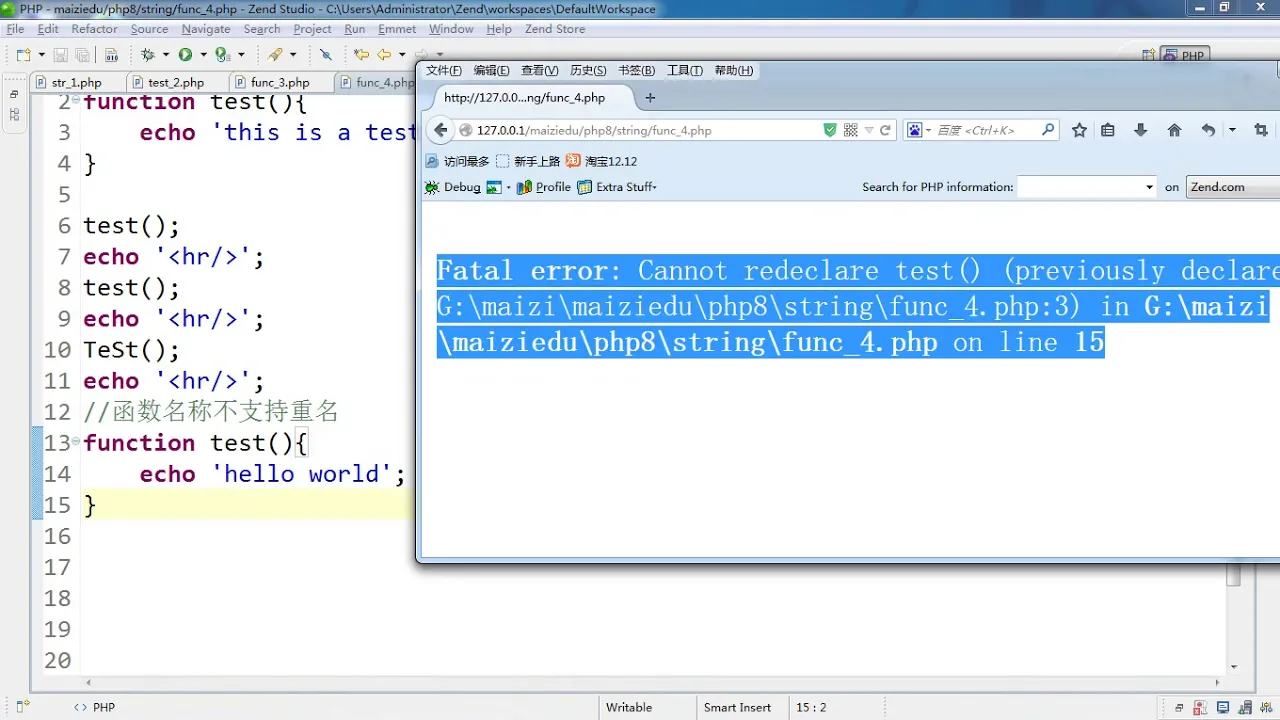Click the PHP perspective button
The height and width of the screenshot is (720, 1280).
(x=1184, y=56)
